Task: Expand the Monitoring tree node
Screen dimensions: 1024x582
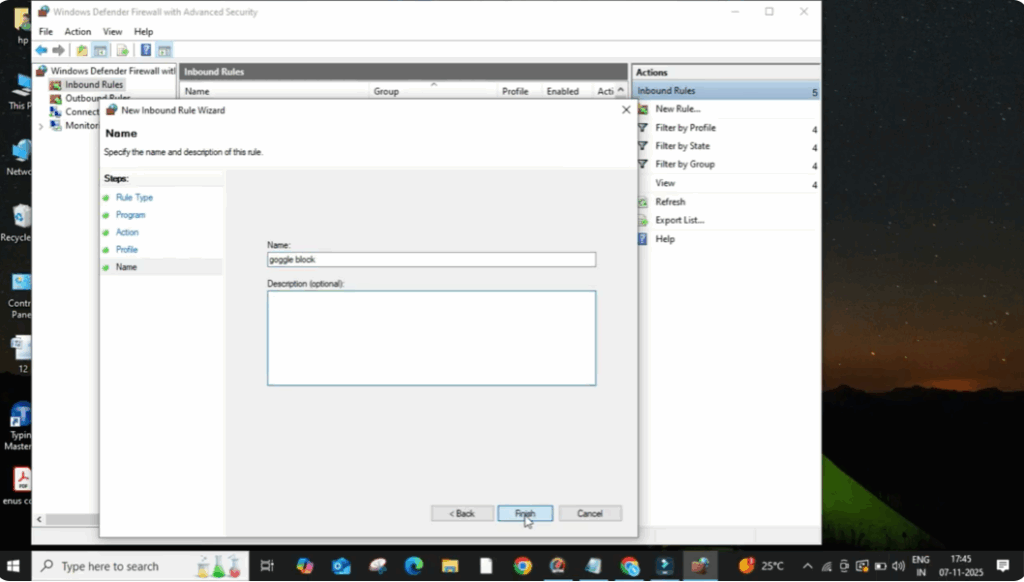Action: click(41, 126)
